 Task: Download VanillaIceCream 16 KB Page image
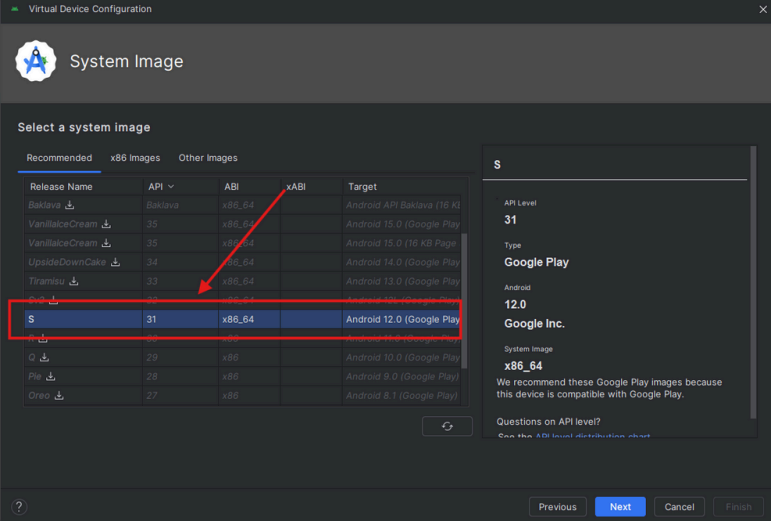[x=106, y=243]
